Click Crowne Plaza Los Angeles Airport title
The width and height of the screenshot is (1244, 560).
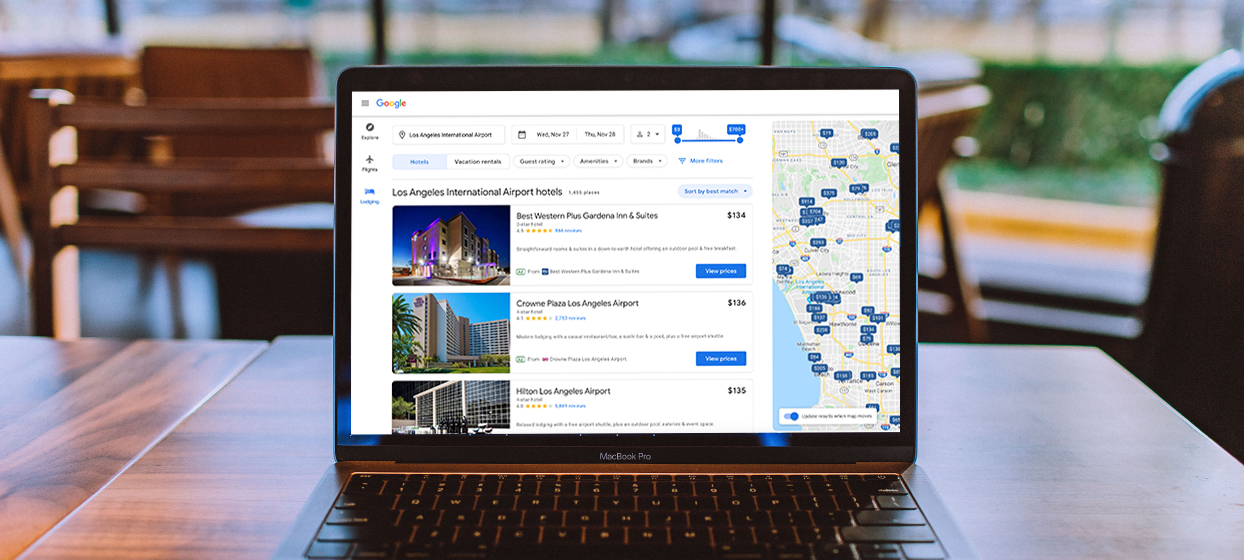click(x=577, y=303)
